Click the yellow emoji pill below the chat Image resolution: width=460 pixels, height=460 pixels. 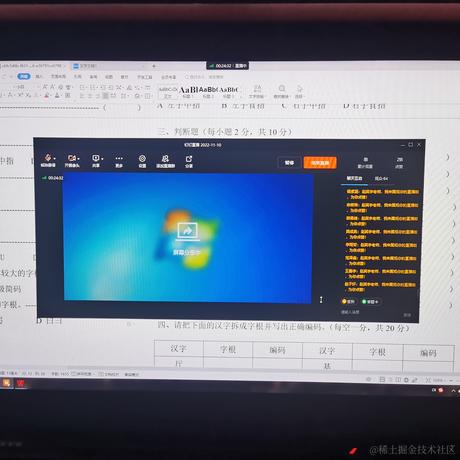point(348,301)
